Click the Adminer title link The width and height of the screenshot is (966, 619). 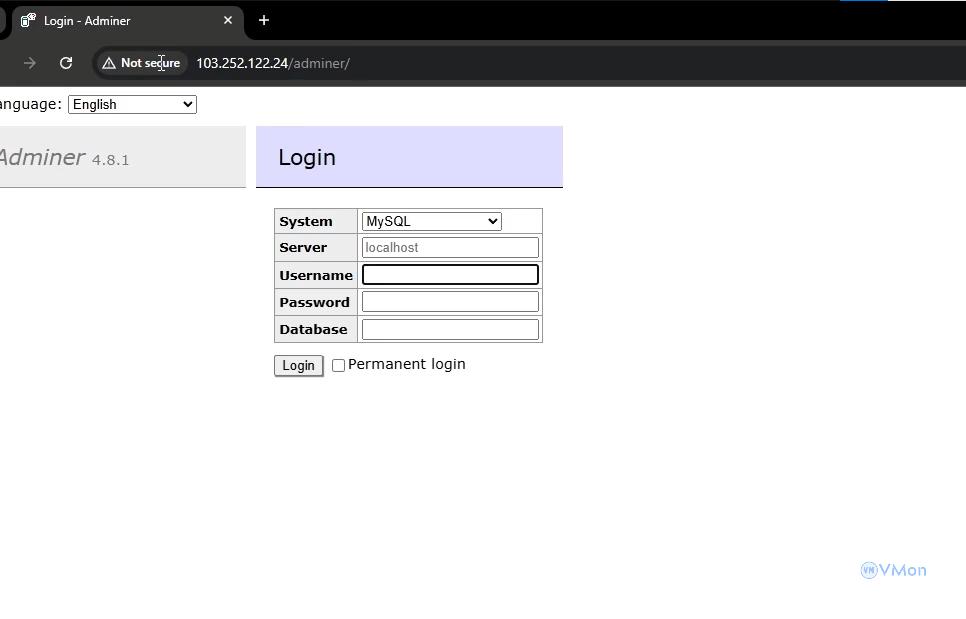coord(42,157)
